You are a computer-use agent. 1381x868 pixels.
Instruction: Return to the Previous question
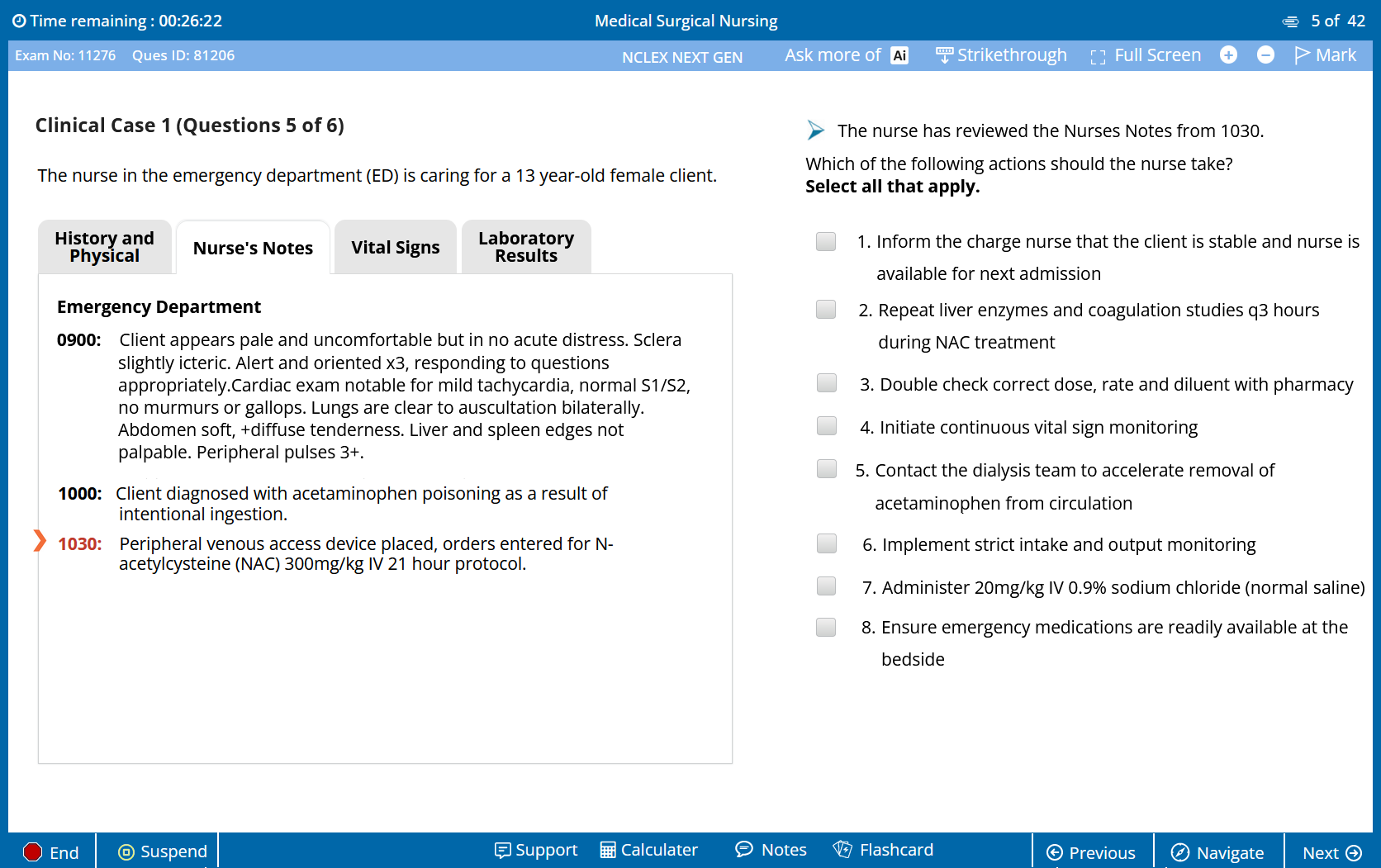click(x=1091, y=853)
